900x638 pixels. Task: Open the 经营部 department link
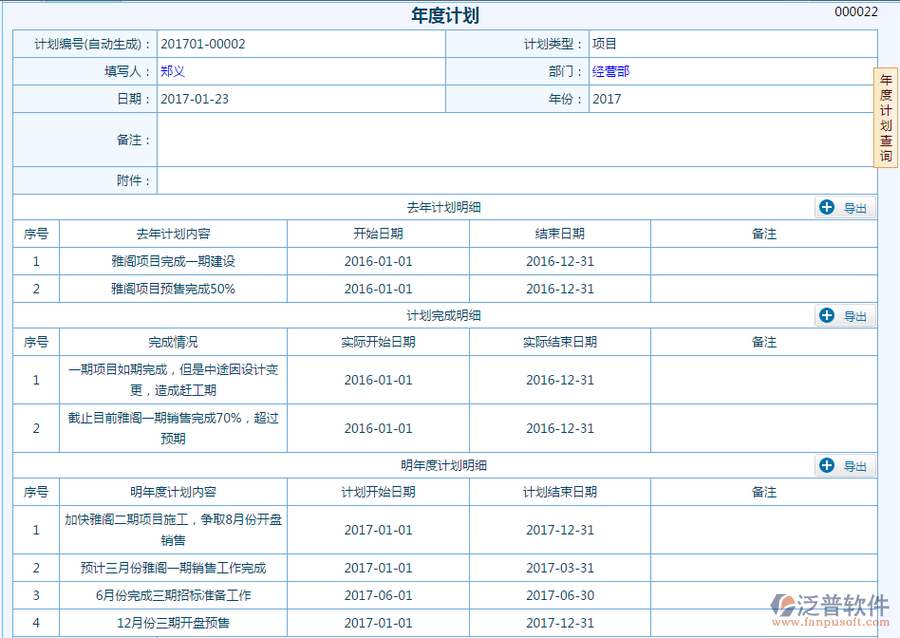click(x=610, y=72)
